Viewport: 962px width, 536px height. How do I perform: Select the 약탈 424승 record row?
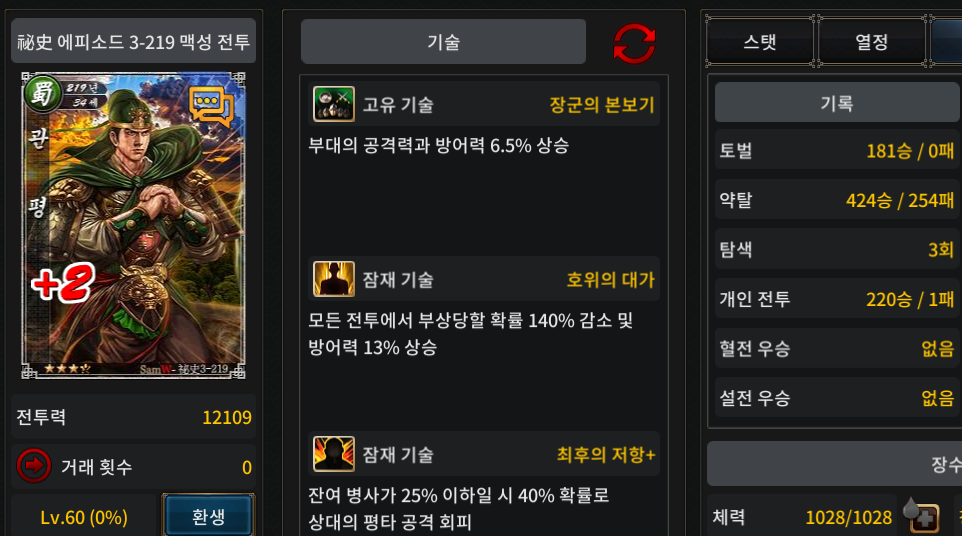(837, 199)
